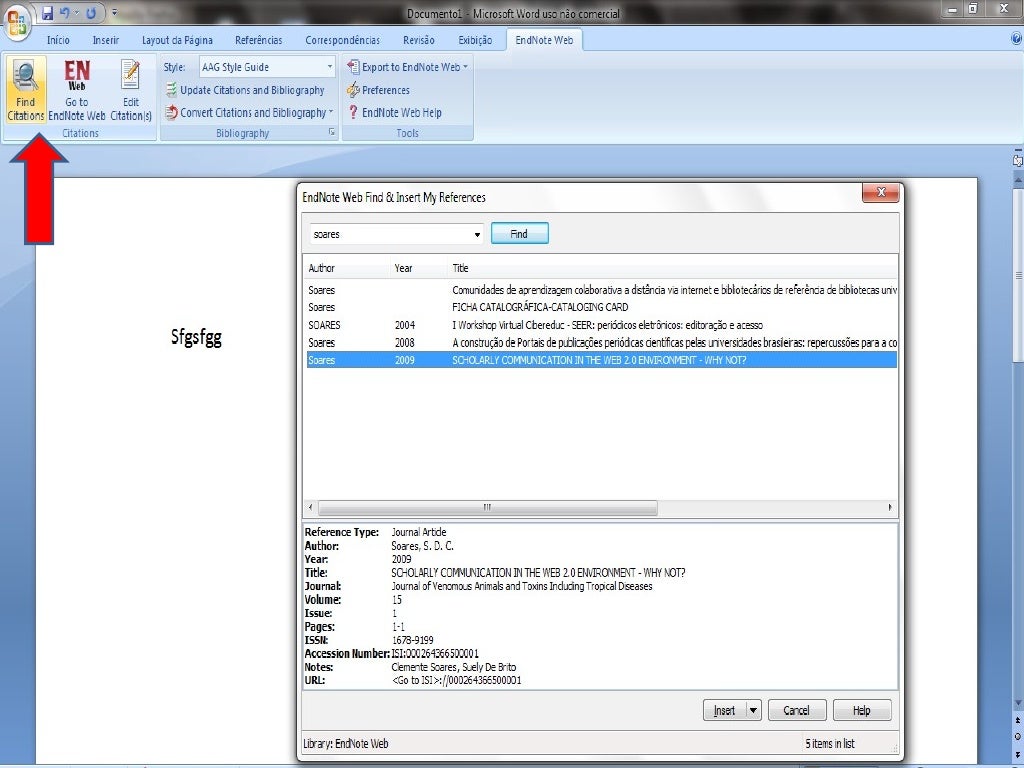Viewport: 1024px width, 768px height.
Task: Open EndNote Preferences
Action: pyautogui.click(x=378, y=90)
